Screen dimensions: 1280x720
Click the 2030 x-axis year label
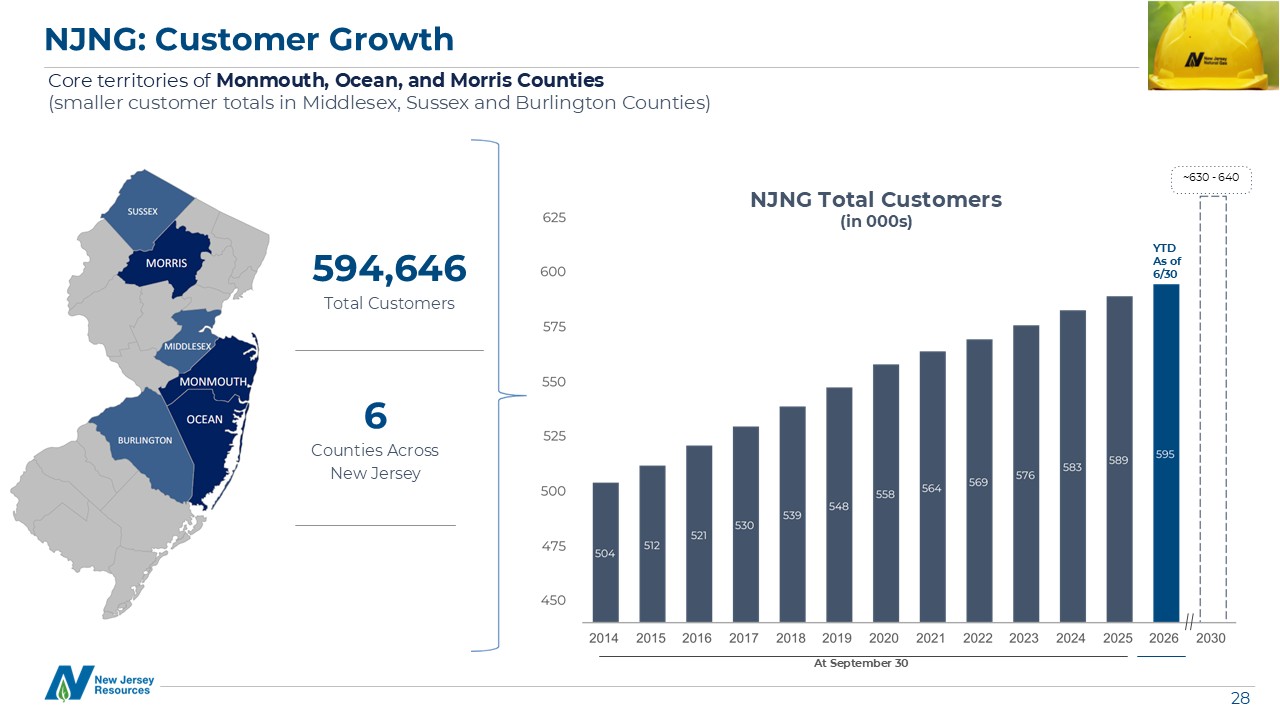click(1211, 638)
